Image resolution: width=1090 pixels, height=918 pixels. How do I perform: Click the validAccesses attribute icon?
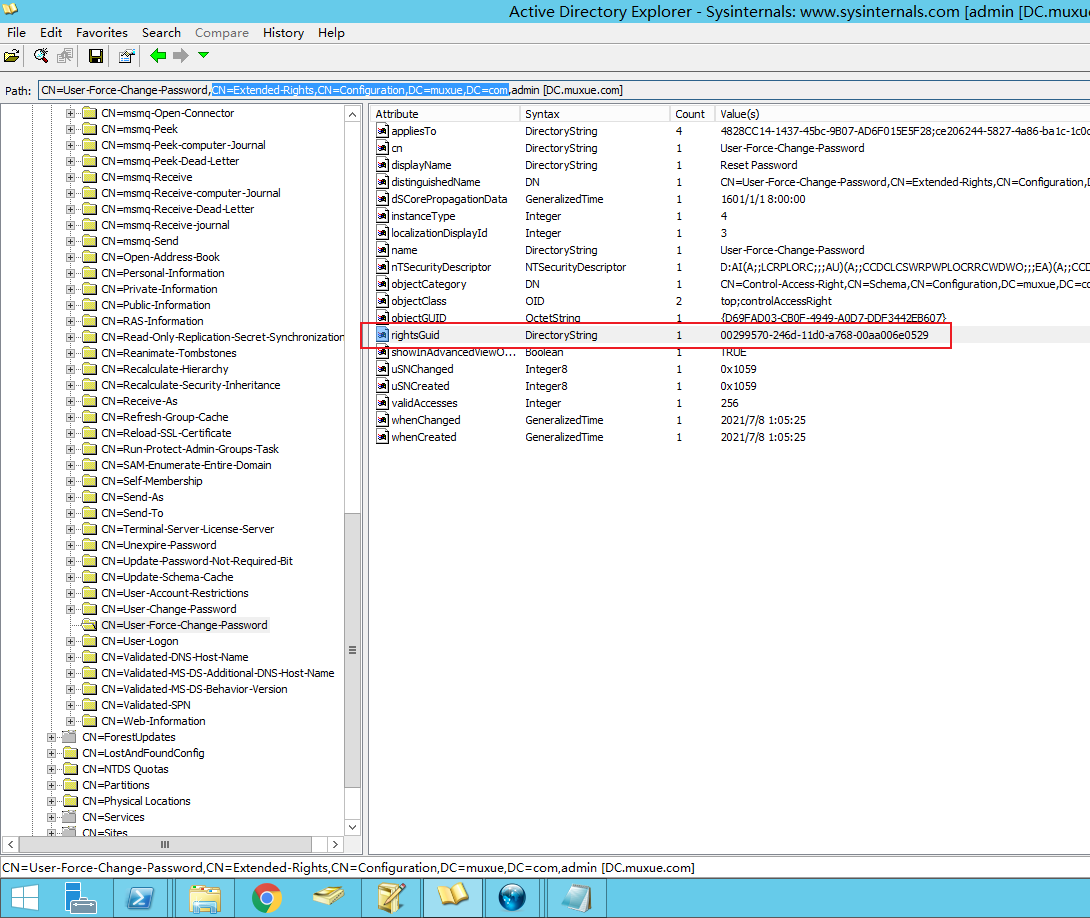(x=382, y=403)
